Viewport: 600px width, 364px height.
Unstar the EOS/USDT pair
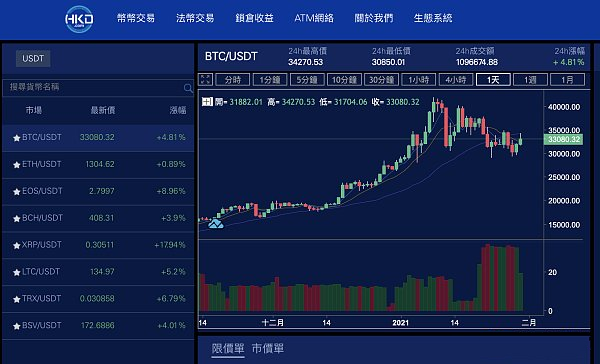16,192
